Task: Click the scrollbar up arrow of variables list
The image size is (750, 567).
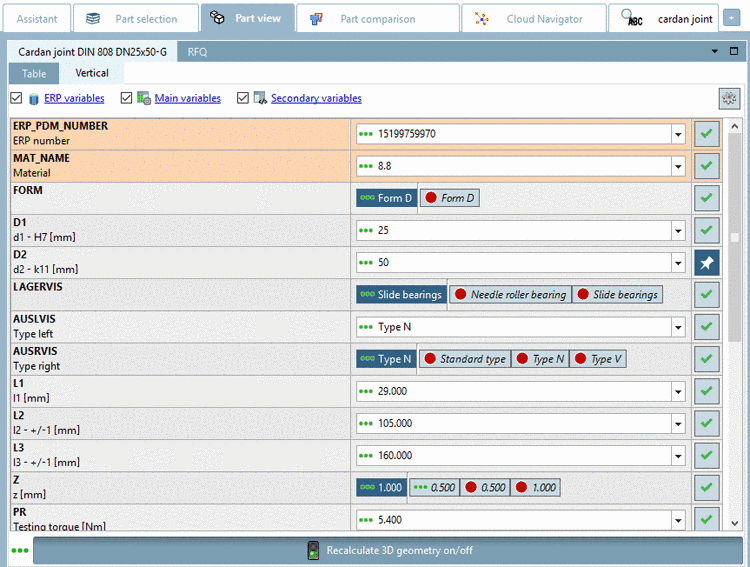Action: tap(735, 126)
